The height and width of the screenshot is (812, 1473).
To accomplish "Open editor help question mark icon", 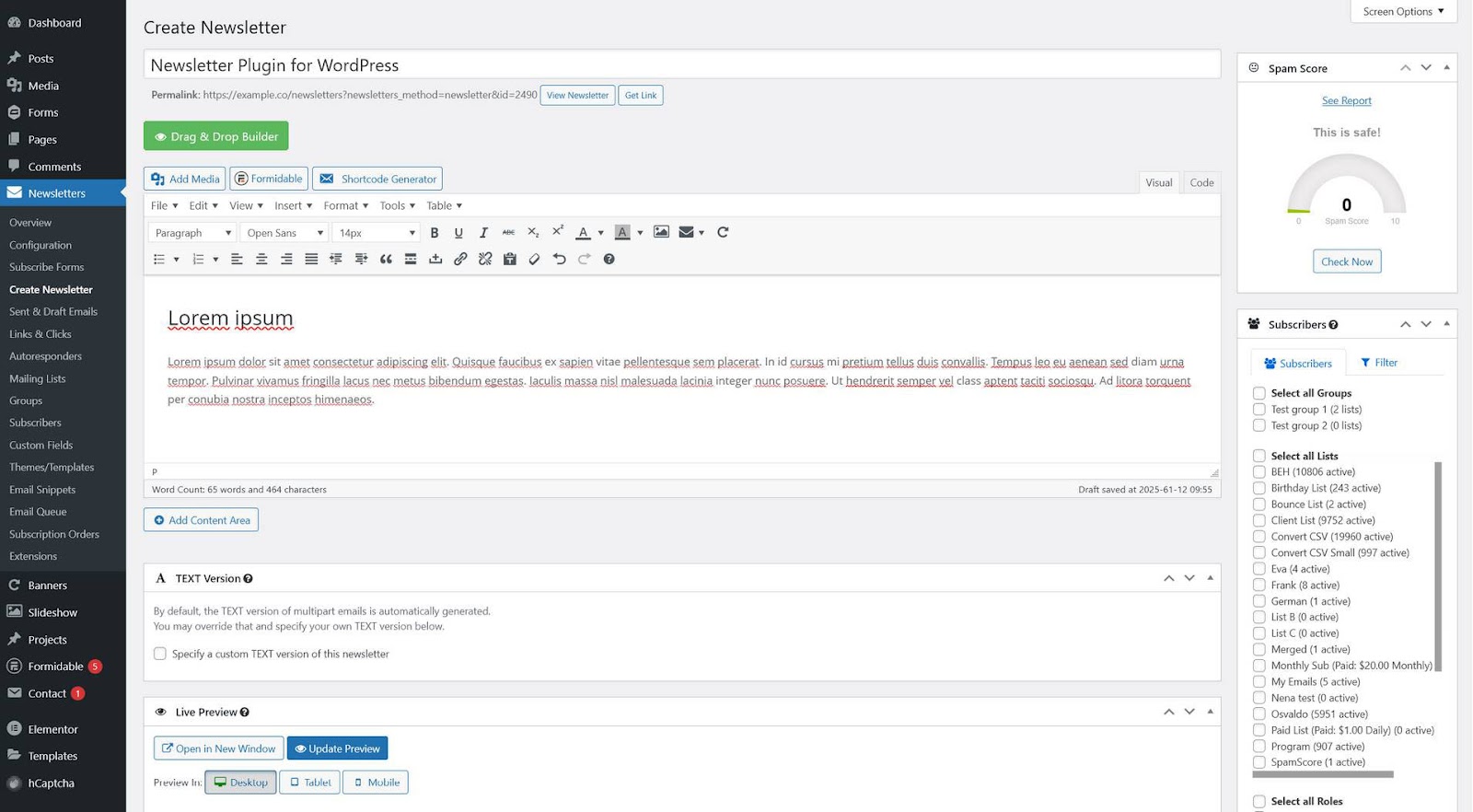I will [x=609, y=260].
